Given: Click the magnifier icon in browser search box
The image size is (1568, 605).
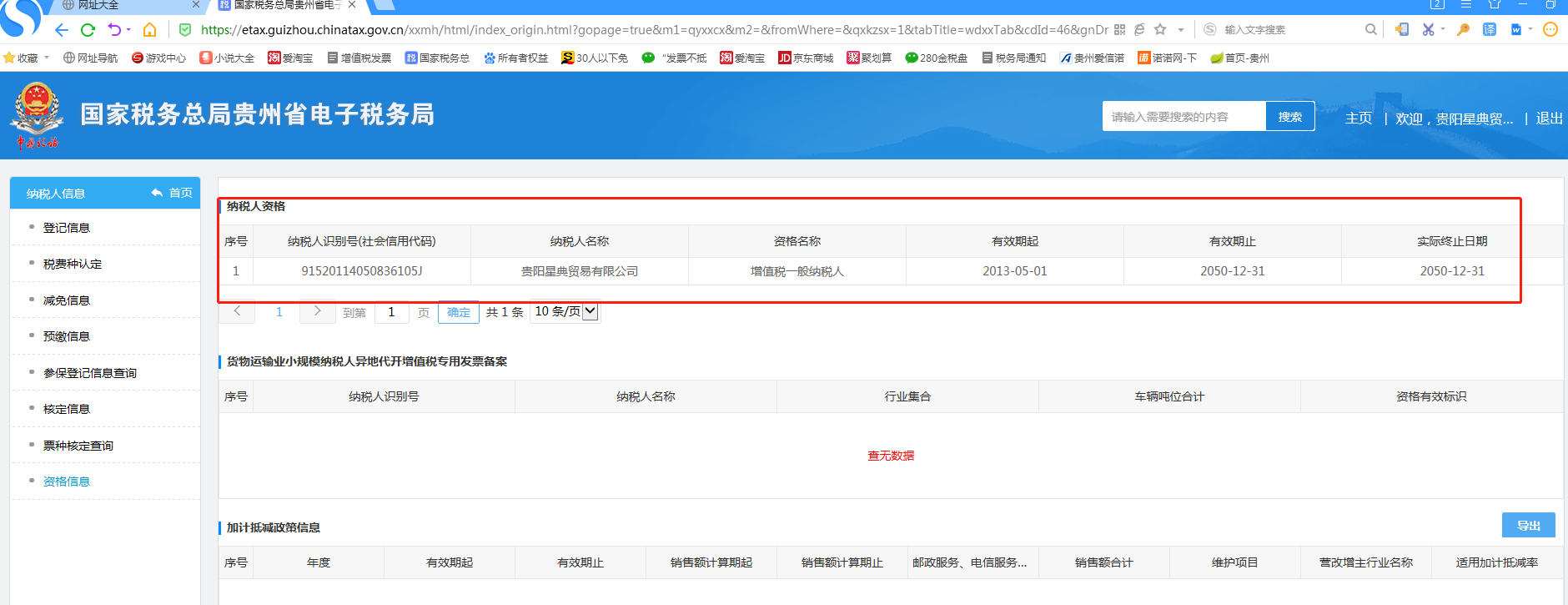Looking at the screenshot, I should point(1370,29).
